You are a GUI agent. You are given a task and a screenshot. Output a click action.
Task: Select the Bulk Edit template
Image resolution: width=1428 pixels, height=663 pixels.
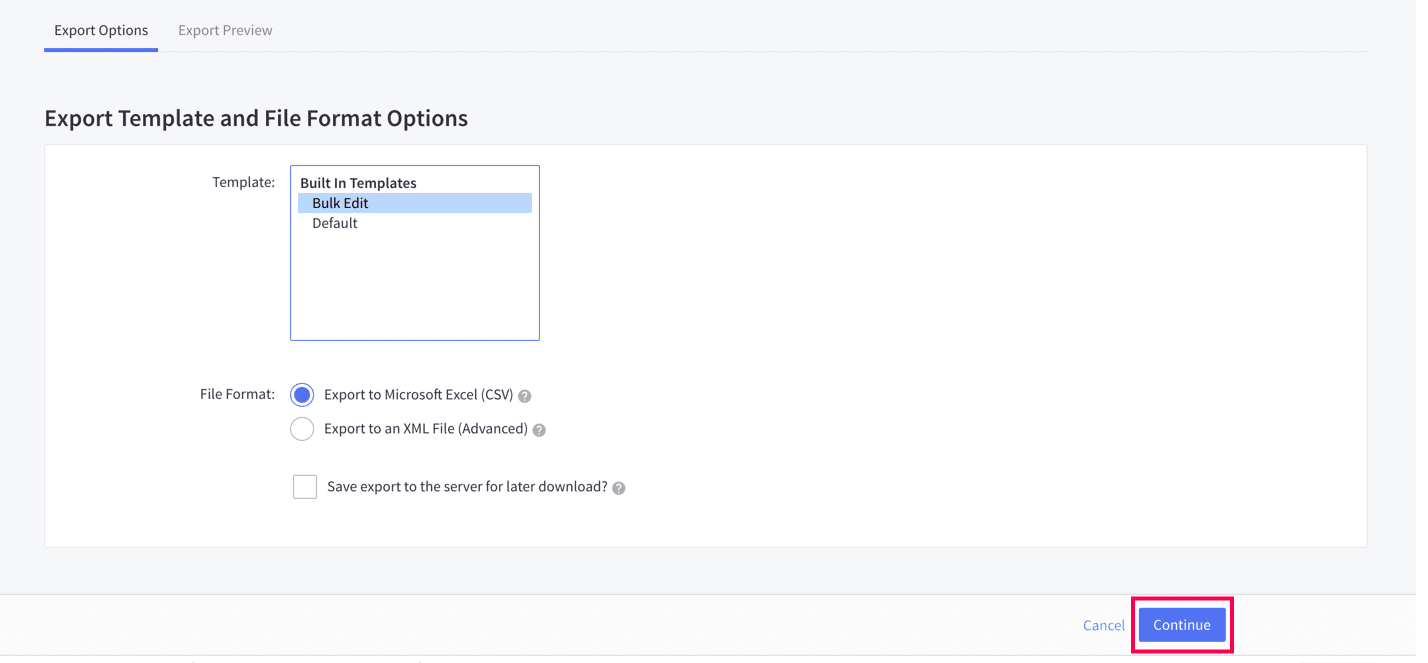(x=340, y=203)
